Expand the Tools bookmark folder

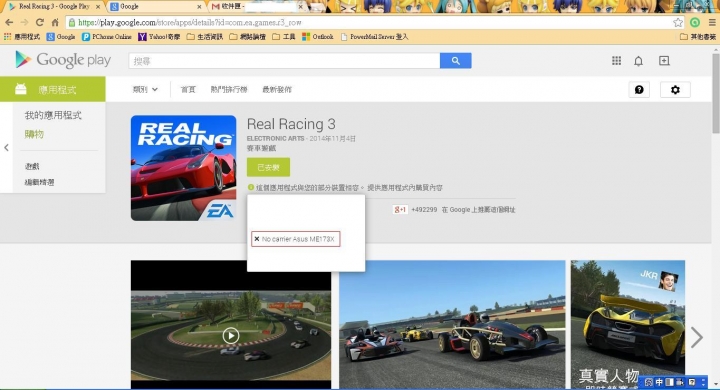point(284,37)
